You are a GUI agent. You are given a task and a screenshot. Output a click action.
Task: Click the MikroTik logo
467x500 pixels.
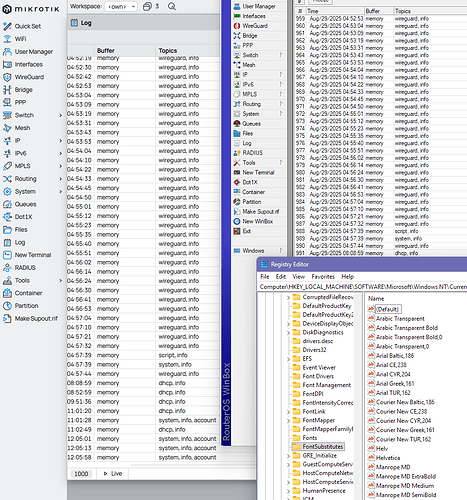coord(31,9)
